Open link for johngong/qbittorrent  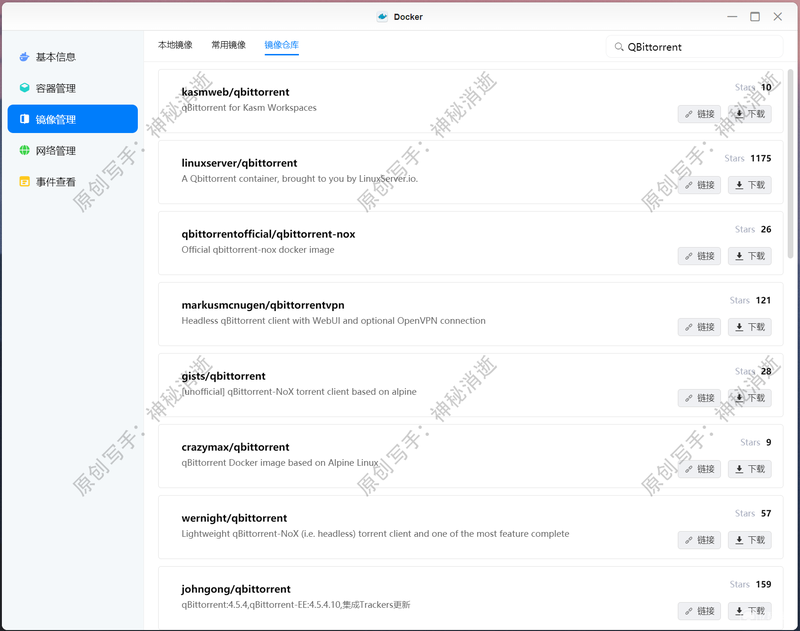(x=699, y=610)
